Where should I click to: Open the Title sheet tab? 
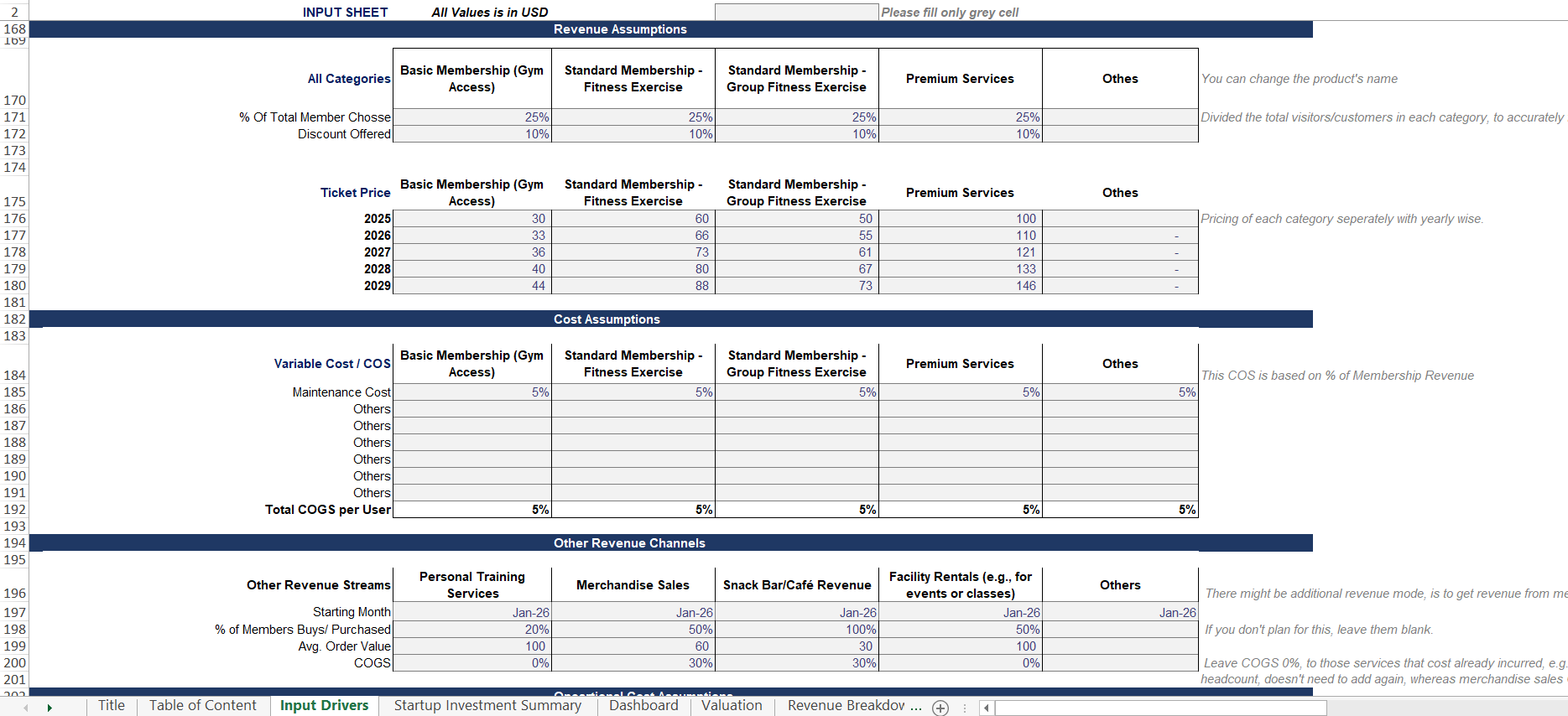(x=112, y=706)
